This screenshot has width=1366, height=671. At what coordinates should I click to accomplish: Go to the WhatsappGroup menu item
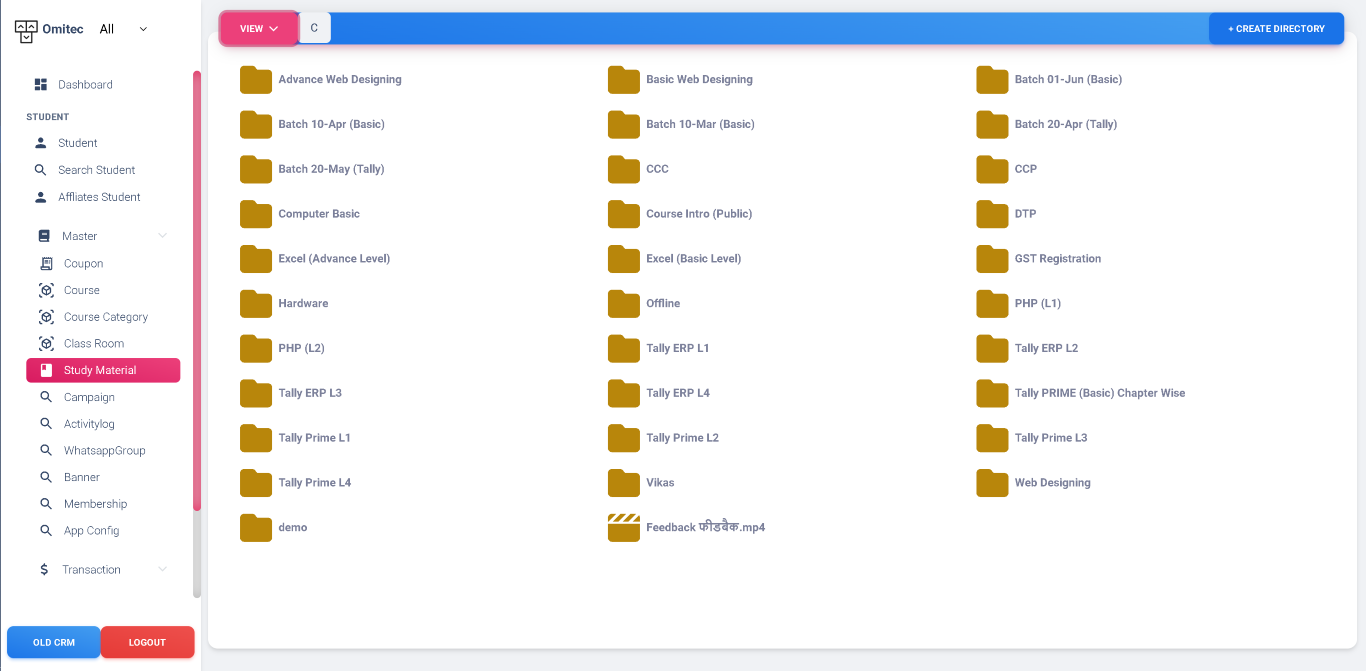(x=104, y=451)
